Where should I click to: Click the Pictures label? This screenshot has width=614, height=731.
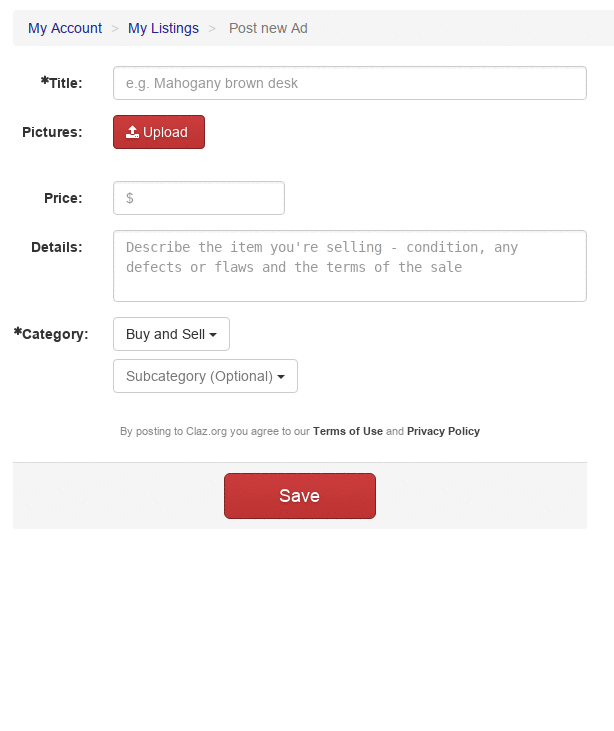52,132
